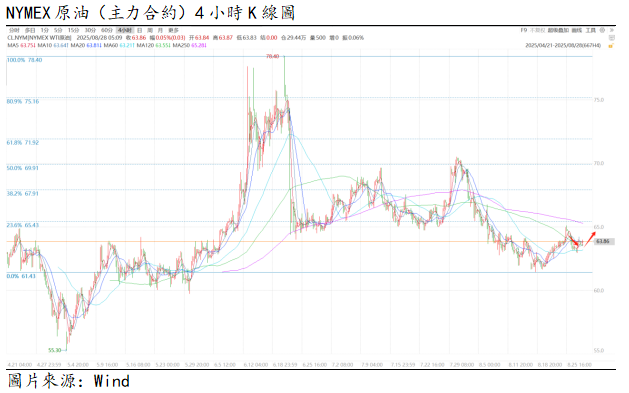Image resolution: width=629 pixels, height=393 pixels.
Task: Click the 5.4 20:00 time axis label
Action: coord(78,365)
